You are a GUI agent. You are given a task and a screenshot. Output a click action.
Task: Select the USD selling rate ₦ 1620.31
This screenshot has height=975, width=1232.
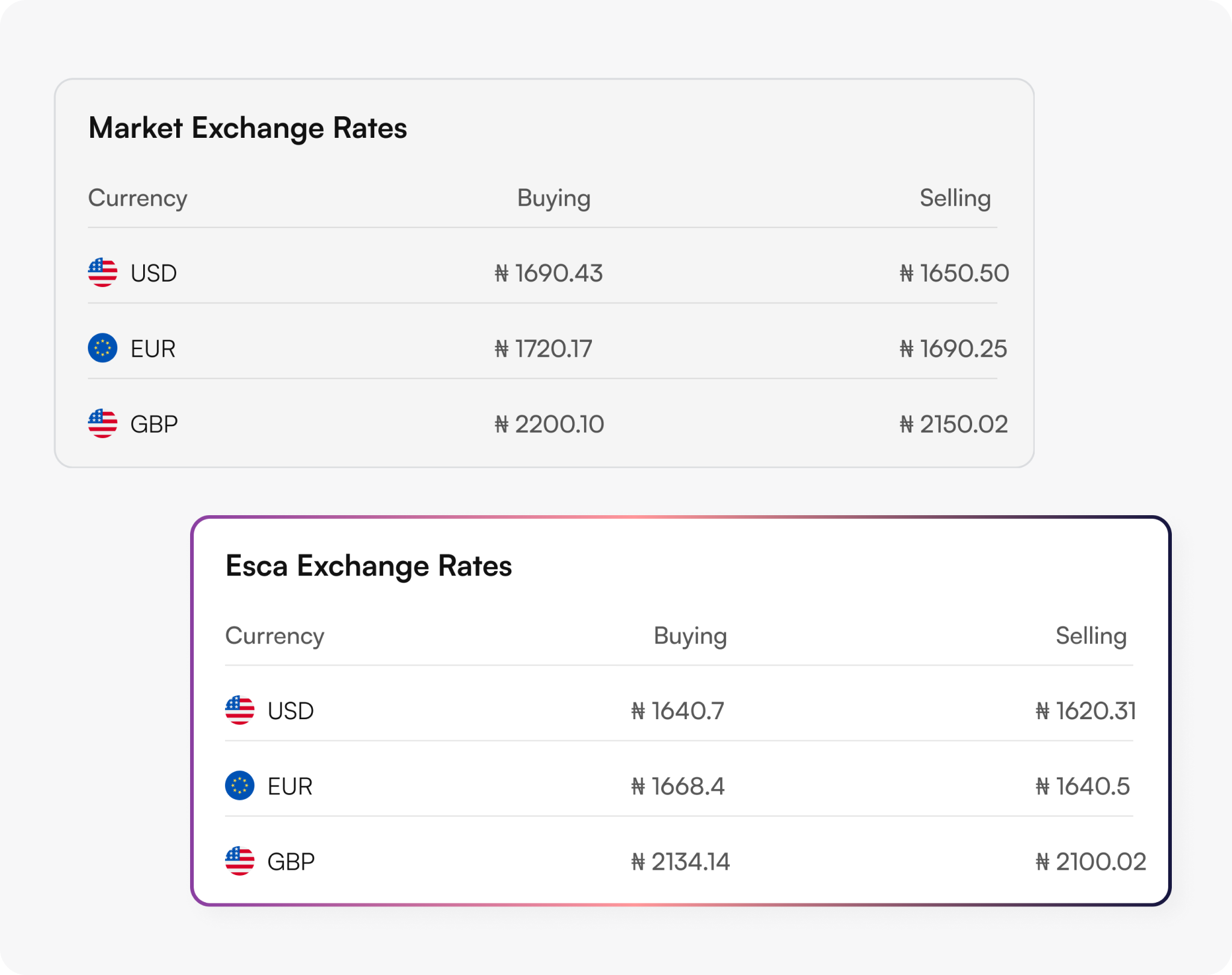(1086, 711)
